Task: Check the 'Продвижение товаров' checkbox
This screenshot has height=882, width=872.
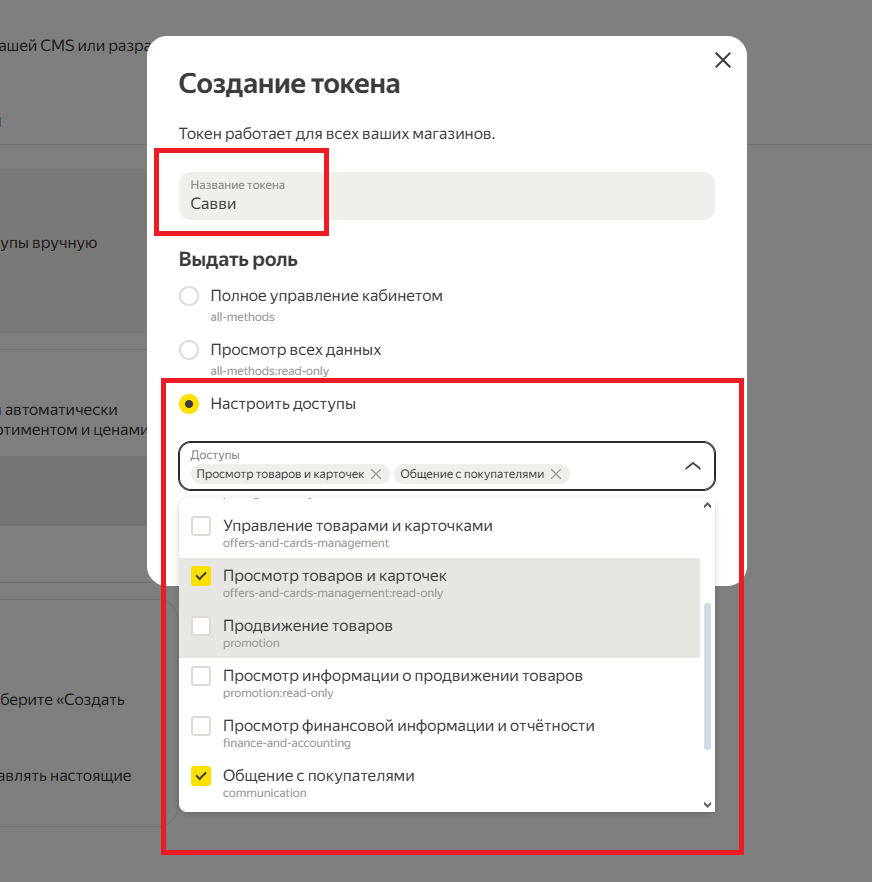Action: point(201,626)
